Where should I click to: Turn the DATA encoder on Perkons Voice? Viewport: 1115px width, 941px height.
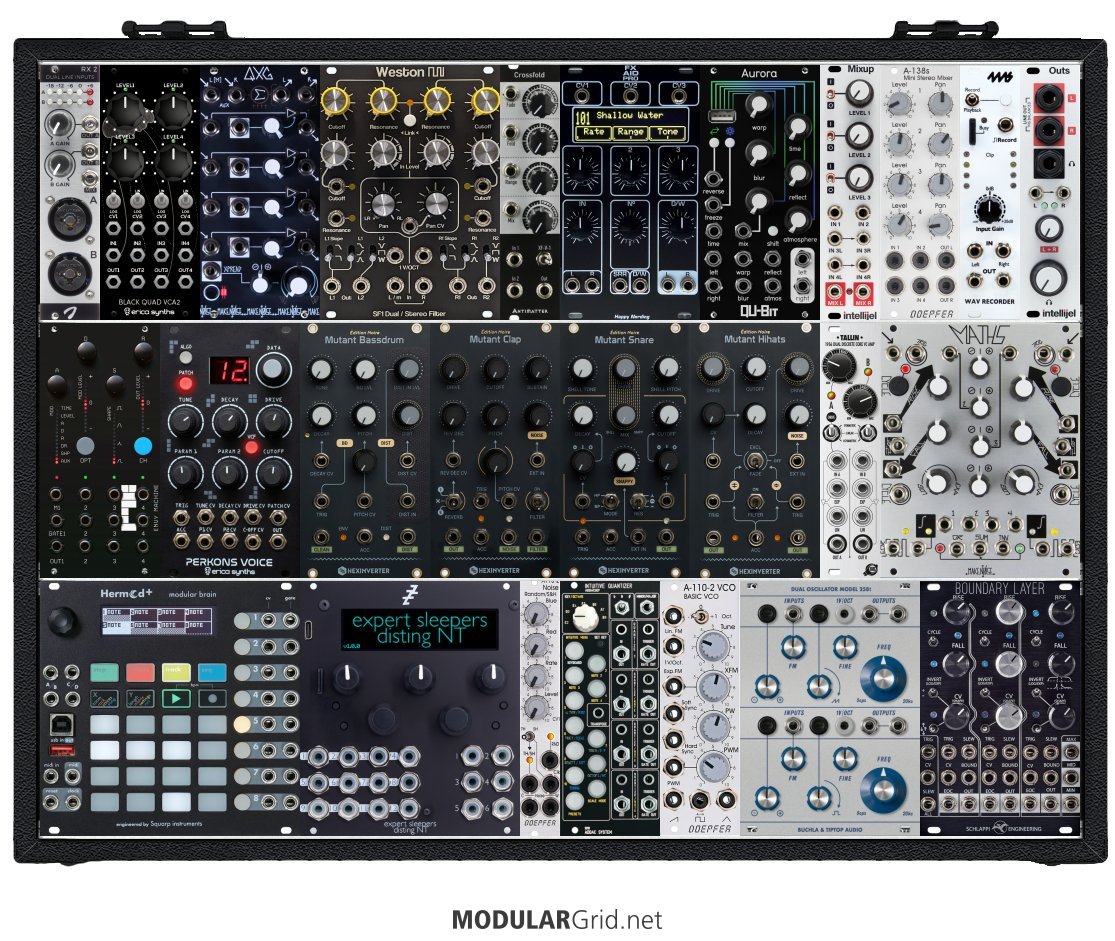click(273, 370)
